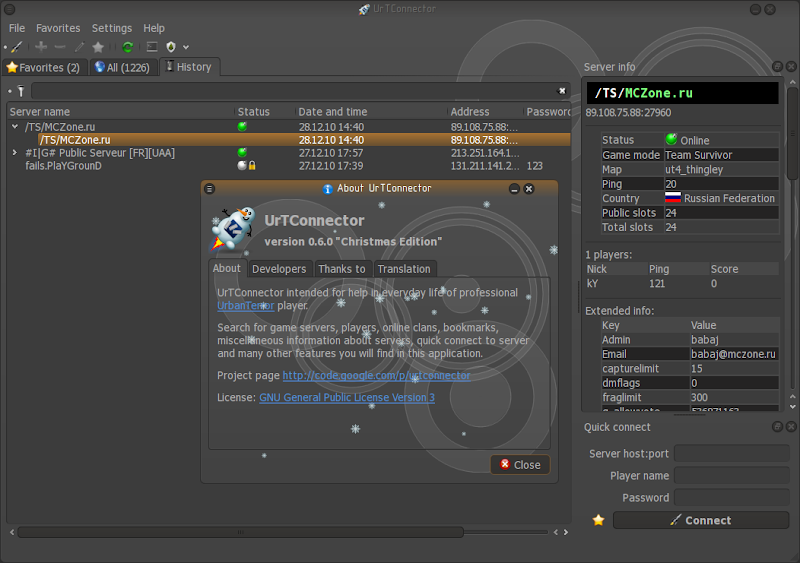
Task: Select the highlighted /TS/MCZone.ru child row
Action: (304, 140)
